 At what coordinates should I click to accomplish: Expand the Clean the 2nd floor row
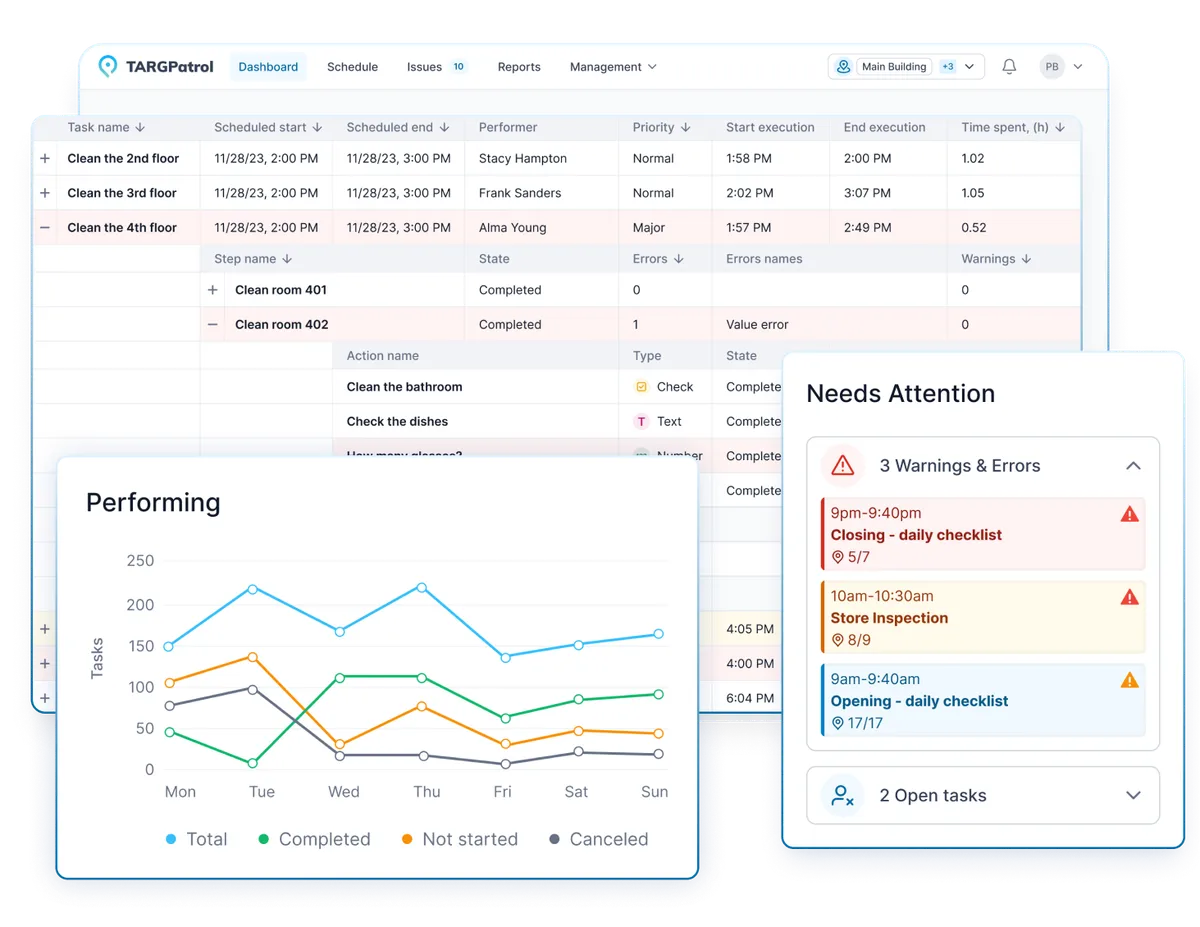click(45, 158)
